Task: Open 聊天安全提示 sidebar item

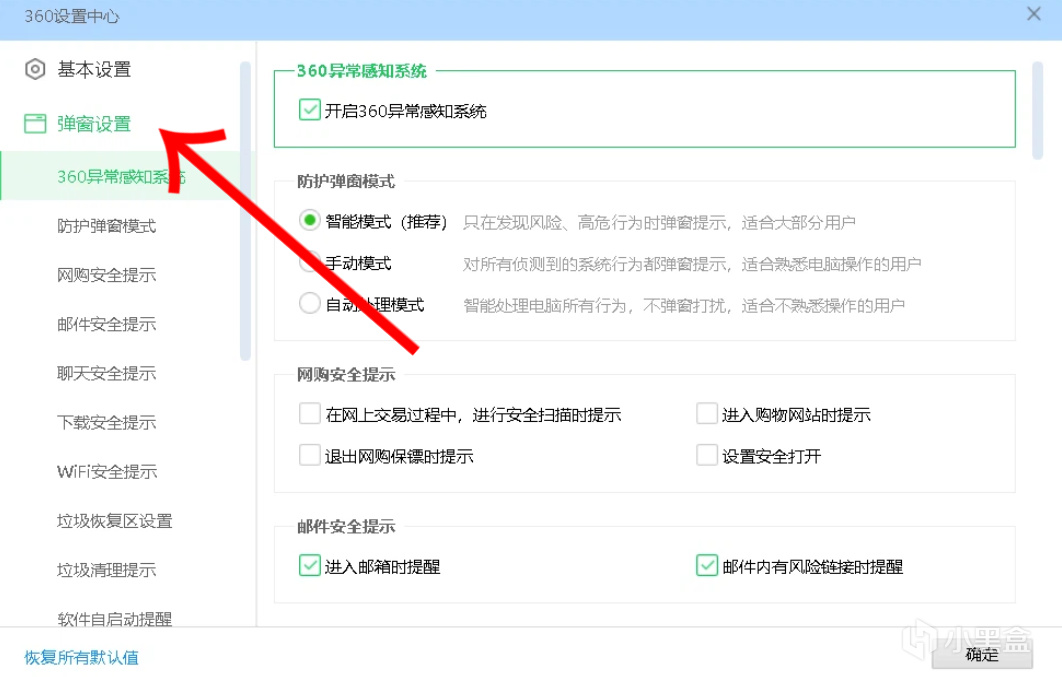Action: pyautogui.click(x=106, y=374)
